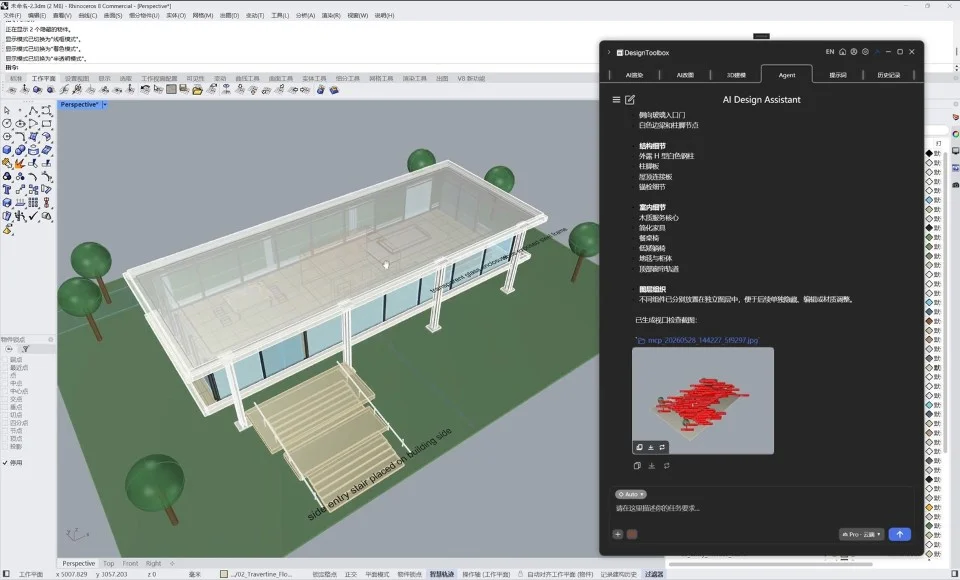Switch to the 提示词 tab in DesignToolbox

838,75
